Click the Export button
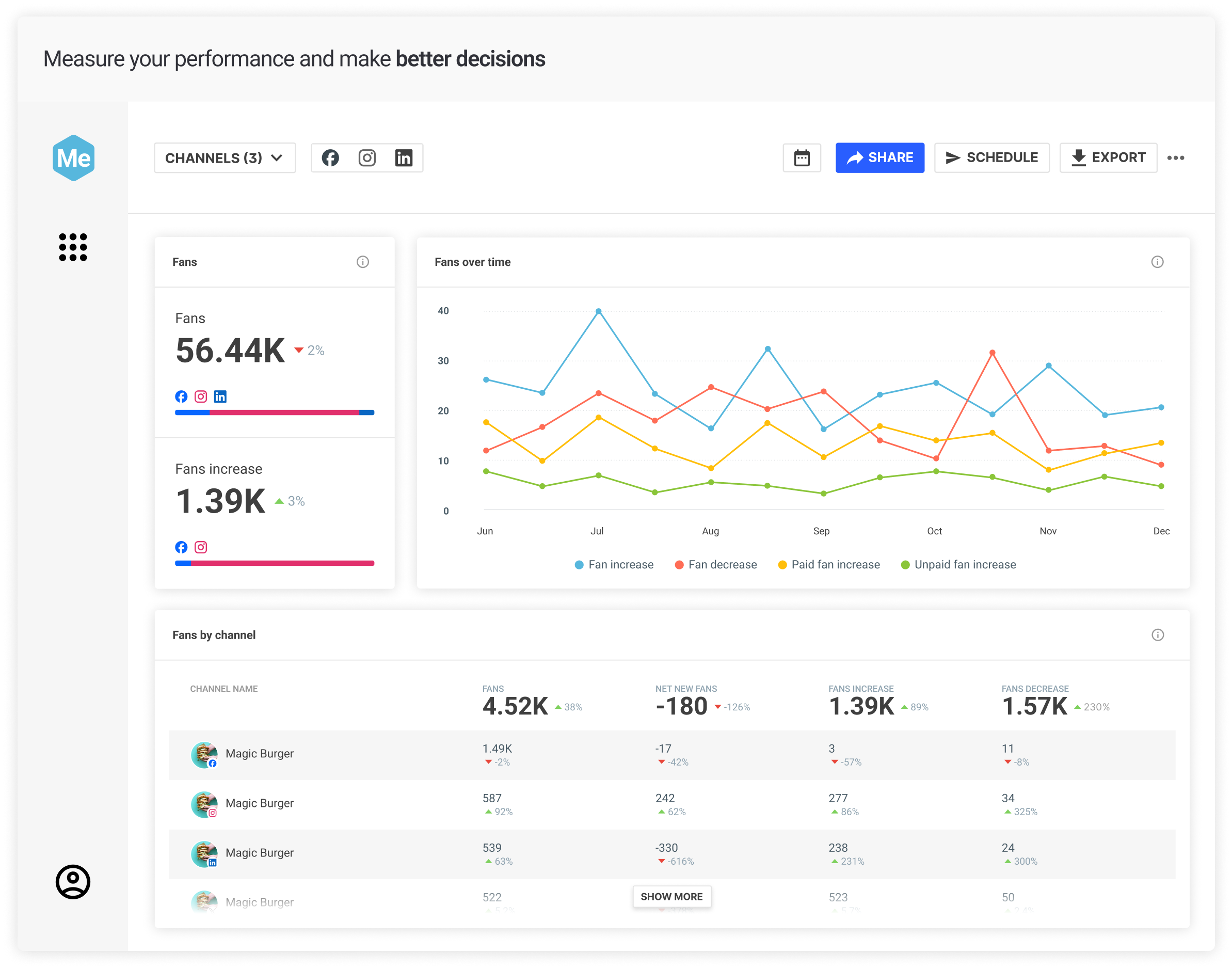The height and width of the screenshot is (969, 1232). click(1108, 158)
